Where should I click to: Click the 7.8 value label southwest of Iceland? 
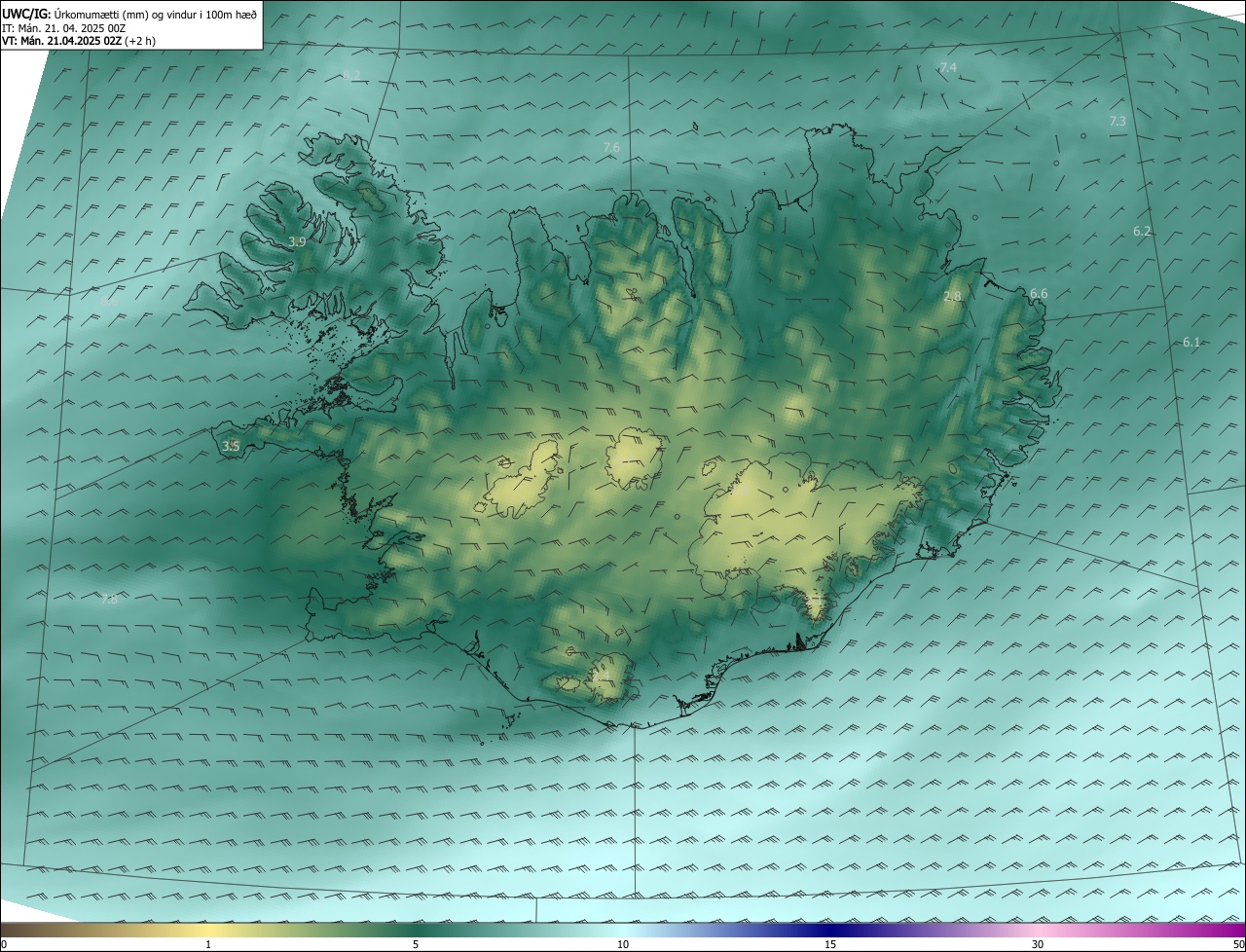[109, 599]
